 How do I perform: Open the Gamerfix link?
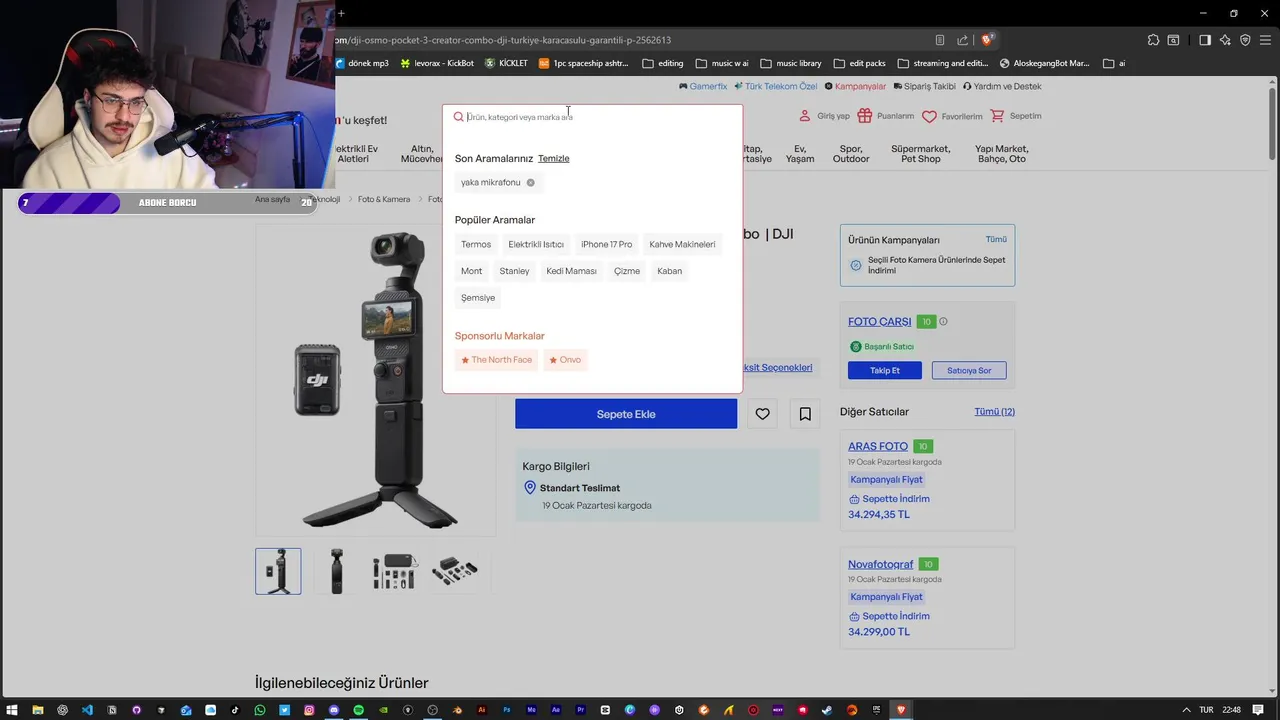tap(703, 87)
